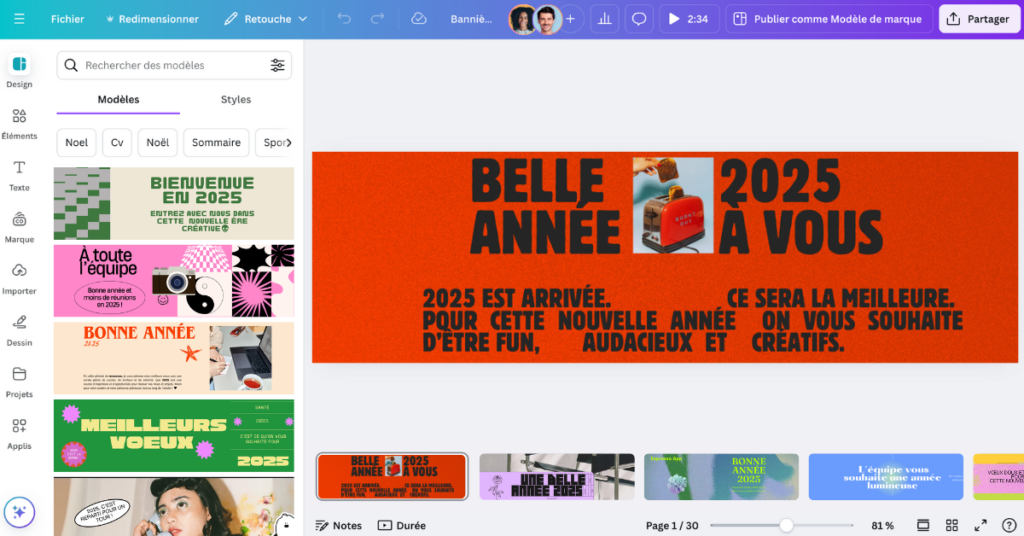Open the Marque sidebar panel
Screen dimensions: 1024x536
click(19, 227)
